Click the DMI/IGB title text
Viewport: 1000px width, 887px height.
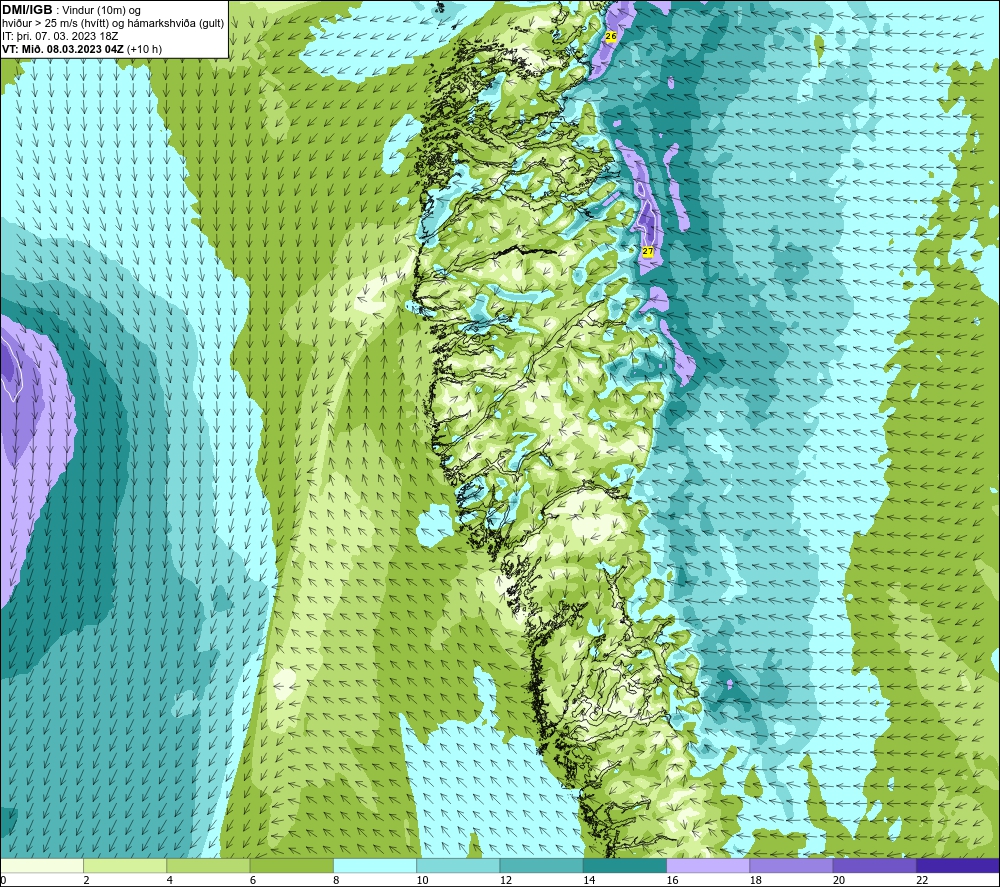pos(27,10)
